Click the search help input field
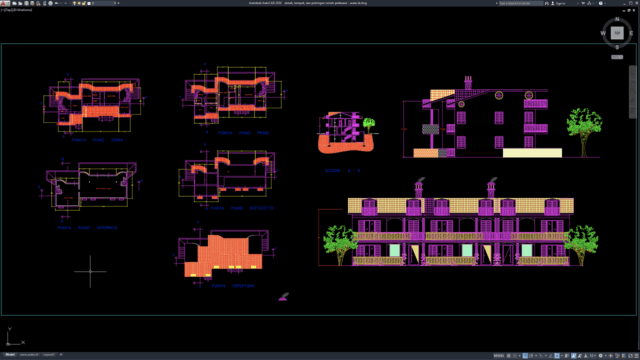This screenshot has height=360, width=640. [x=521, y=3]
